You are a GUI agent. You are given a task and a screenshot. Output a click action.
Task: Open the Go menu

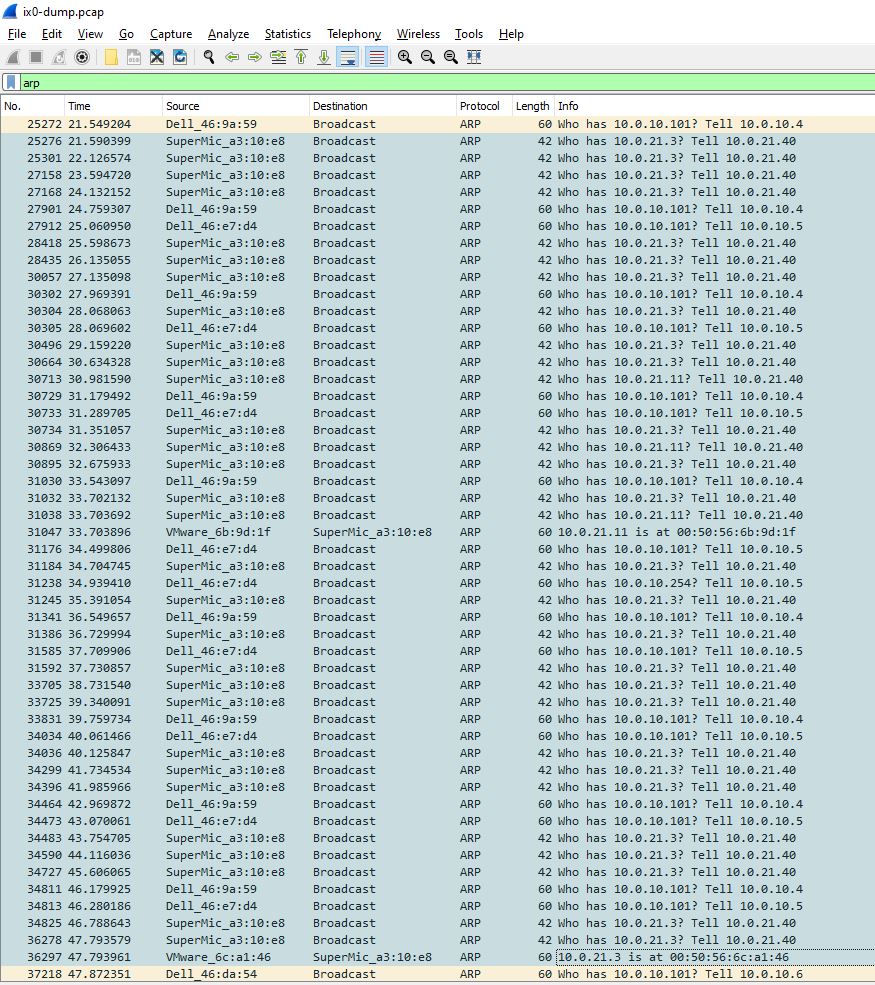(126, 34)
